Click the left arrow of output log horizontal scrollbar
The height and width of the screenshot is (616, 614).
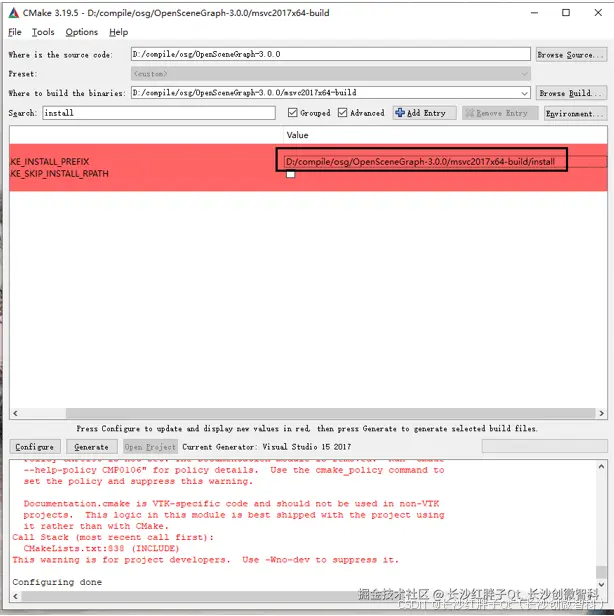15,596
